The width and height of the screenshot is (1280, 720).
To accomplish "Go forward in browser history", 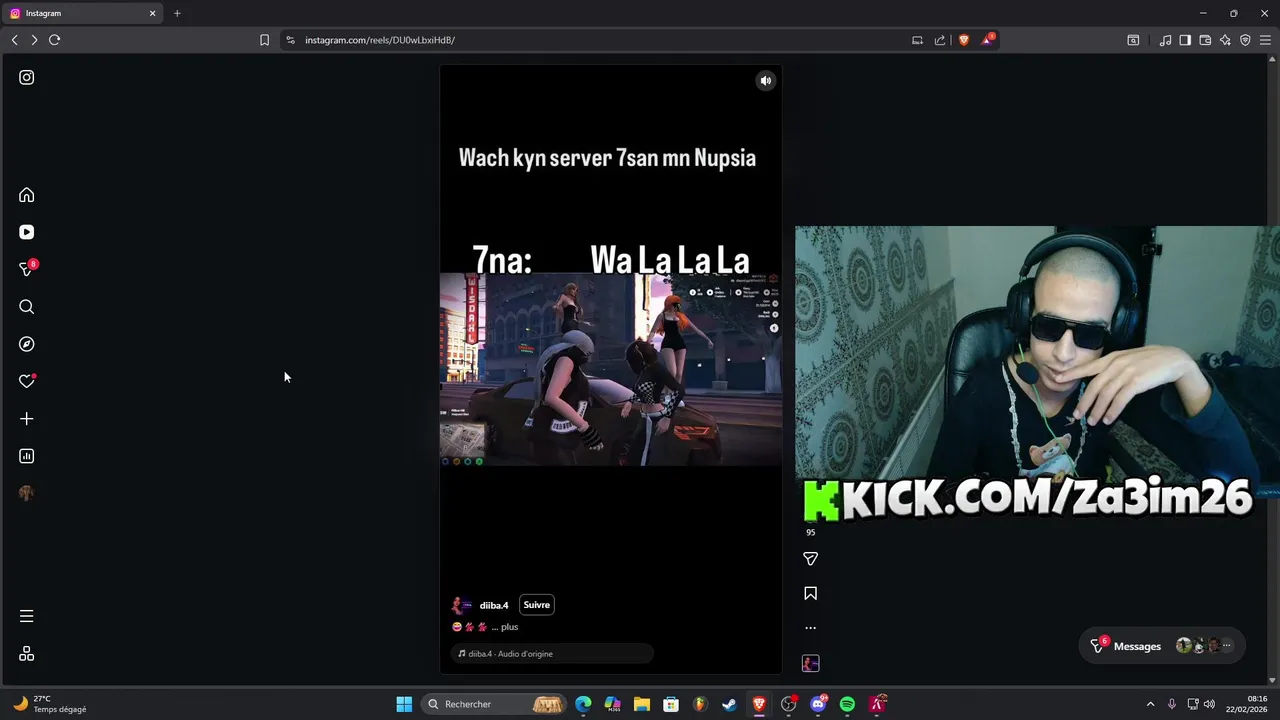I will pos(34,40).
